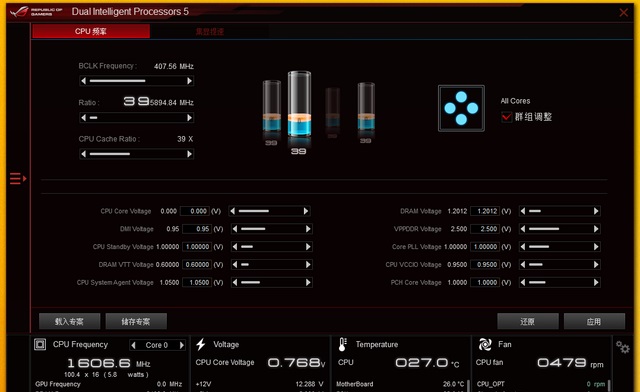Open the settings gear icon in status bar

click(622, 347)
